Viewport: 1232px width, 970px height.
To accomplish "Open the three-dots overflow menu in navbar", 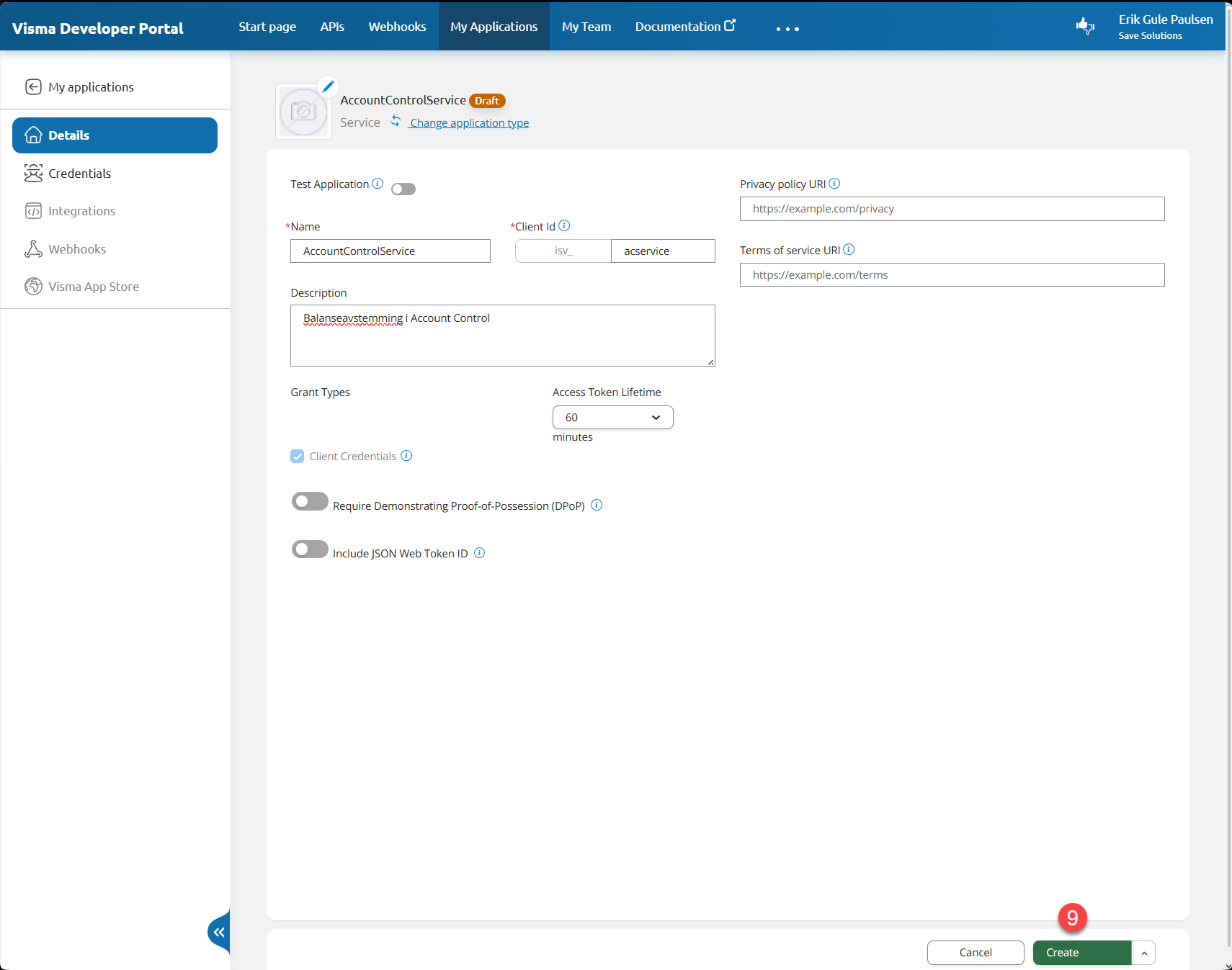I will click(x=787, y=29).
